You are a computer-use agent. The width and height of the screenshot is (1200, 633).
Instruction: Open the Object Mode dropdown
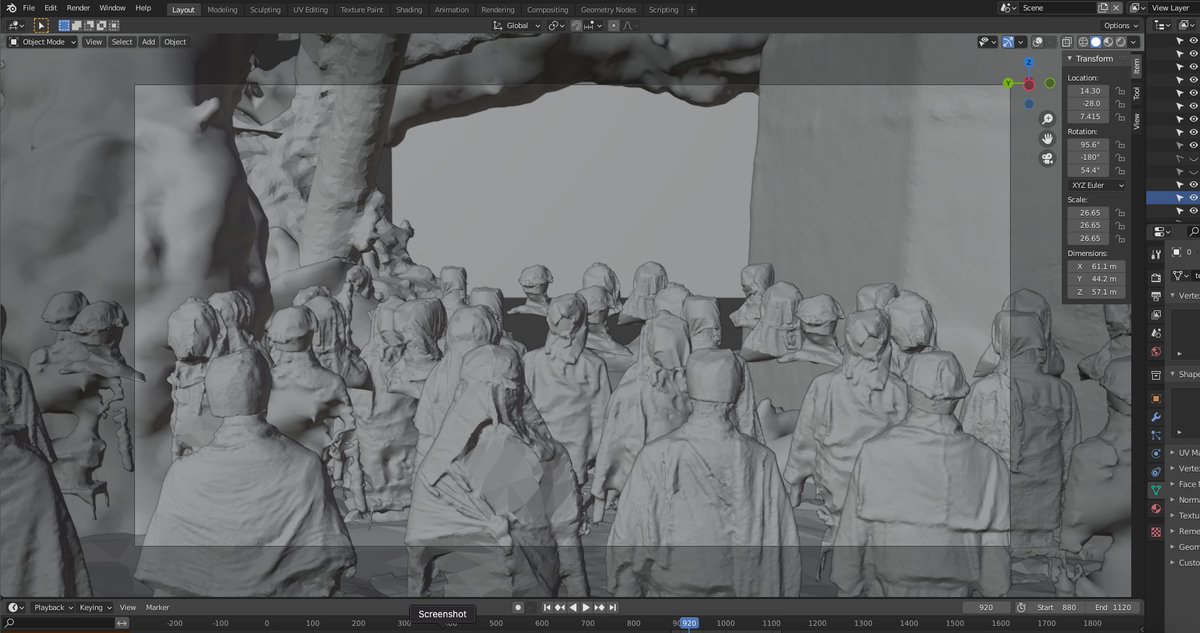coord(43,42)
